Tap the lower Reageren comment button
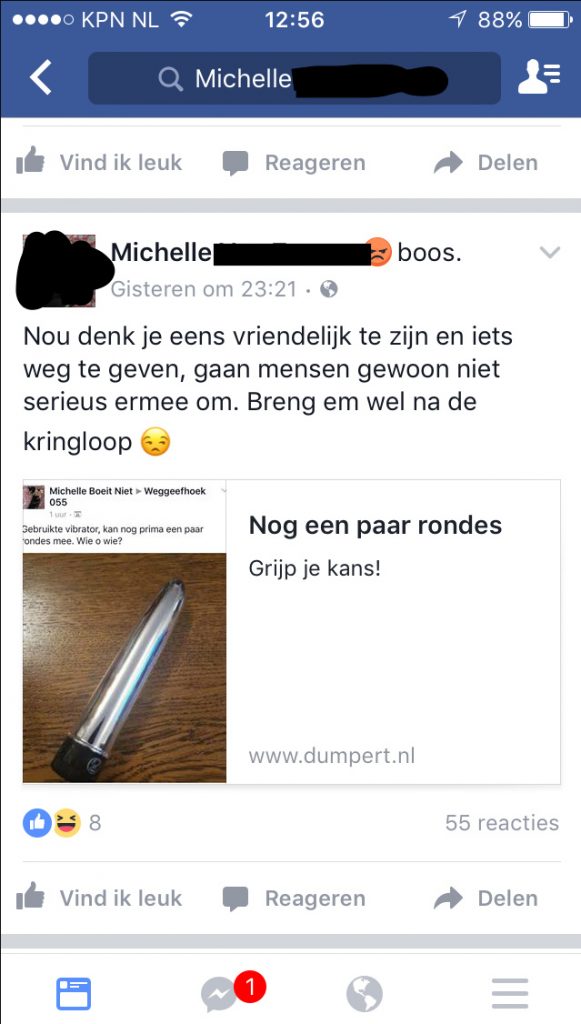Viewport: 581px width, 1024px height. [x=294, y=899]
